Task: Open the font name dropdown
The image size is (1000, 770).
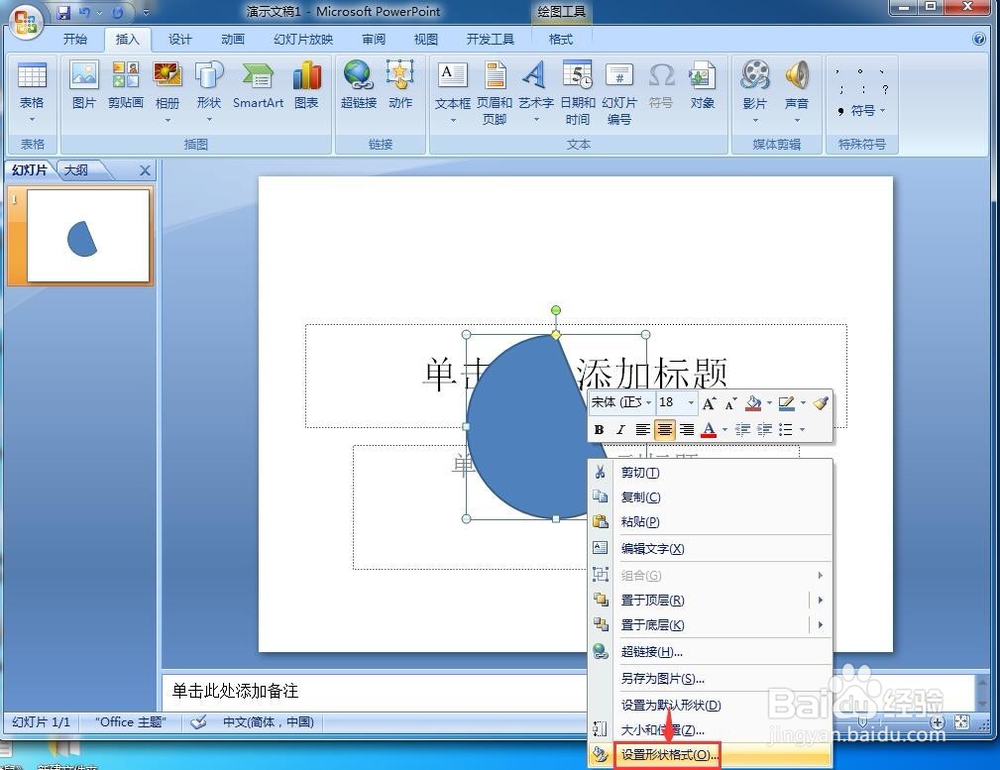Action: [x=648, y=402]
